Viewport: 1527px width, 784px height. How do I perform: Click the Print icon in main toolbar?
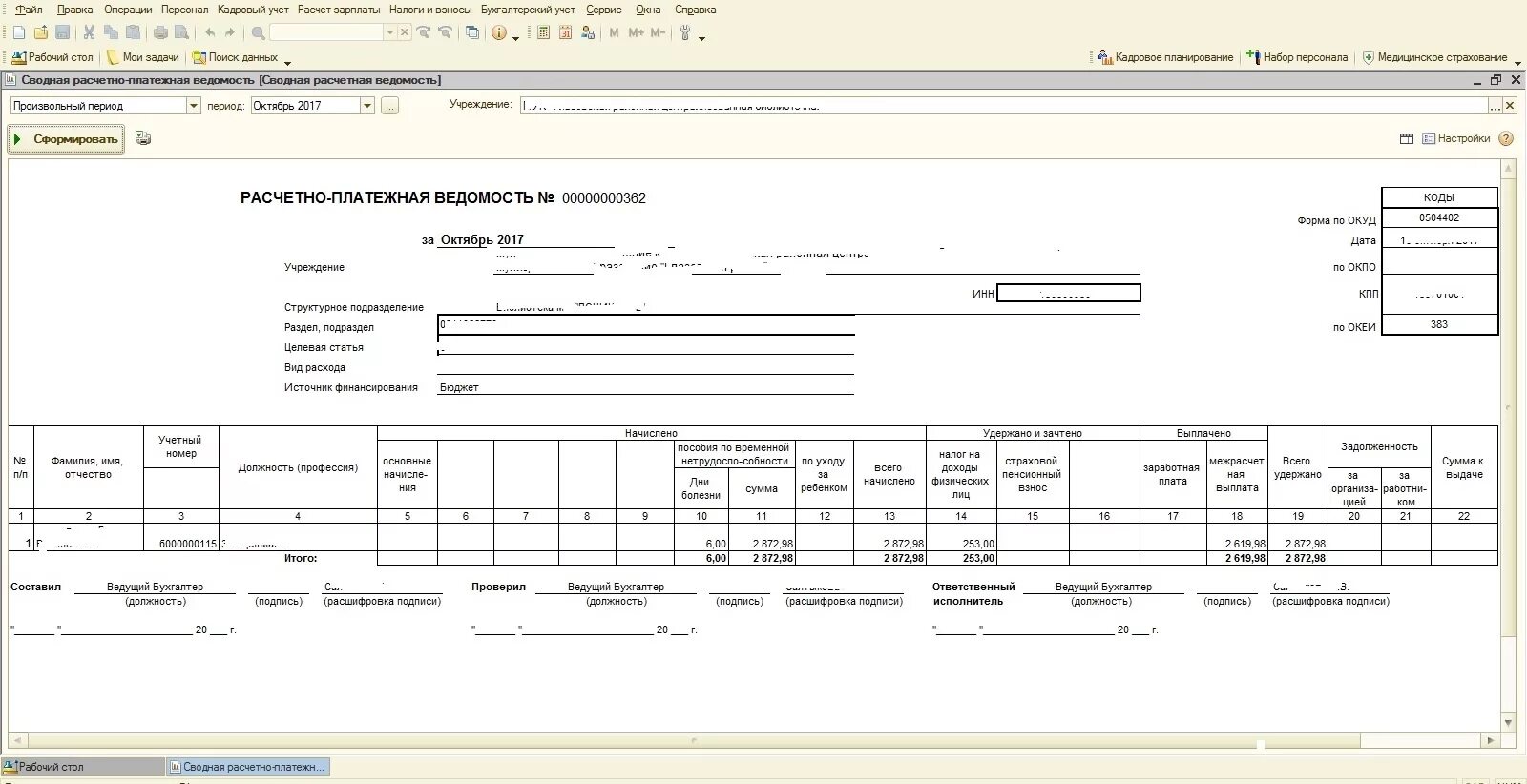[x=160, y=32]
